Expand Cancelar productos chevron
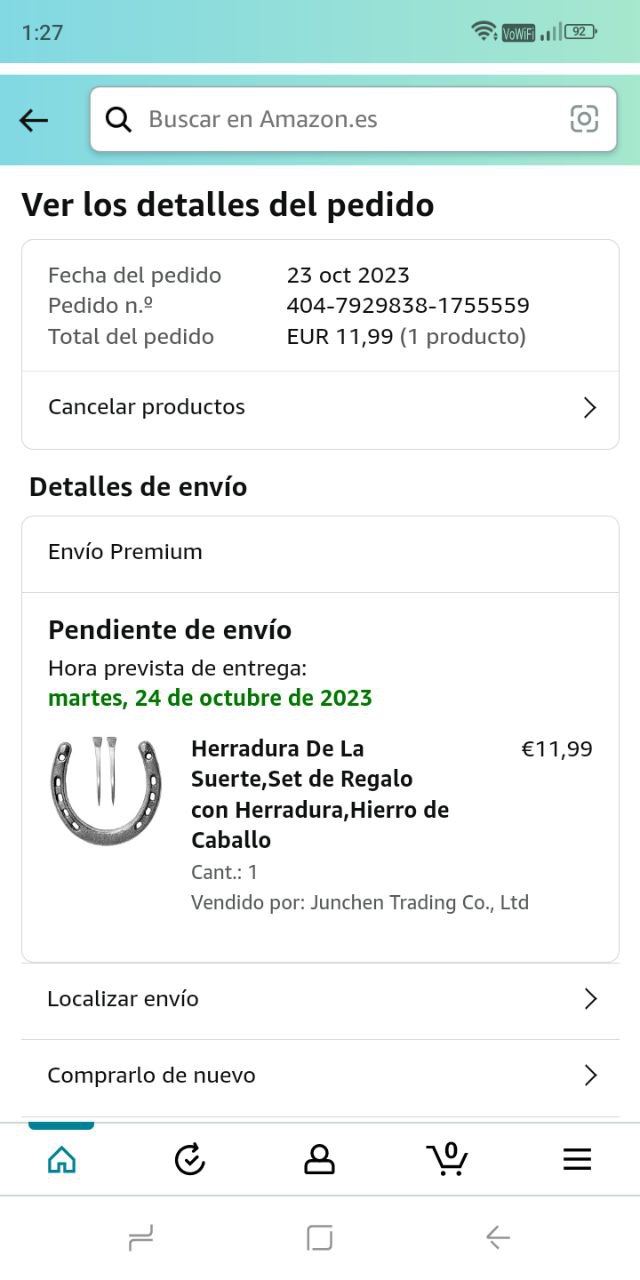640x1280 pixels. [590, 408]
